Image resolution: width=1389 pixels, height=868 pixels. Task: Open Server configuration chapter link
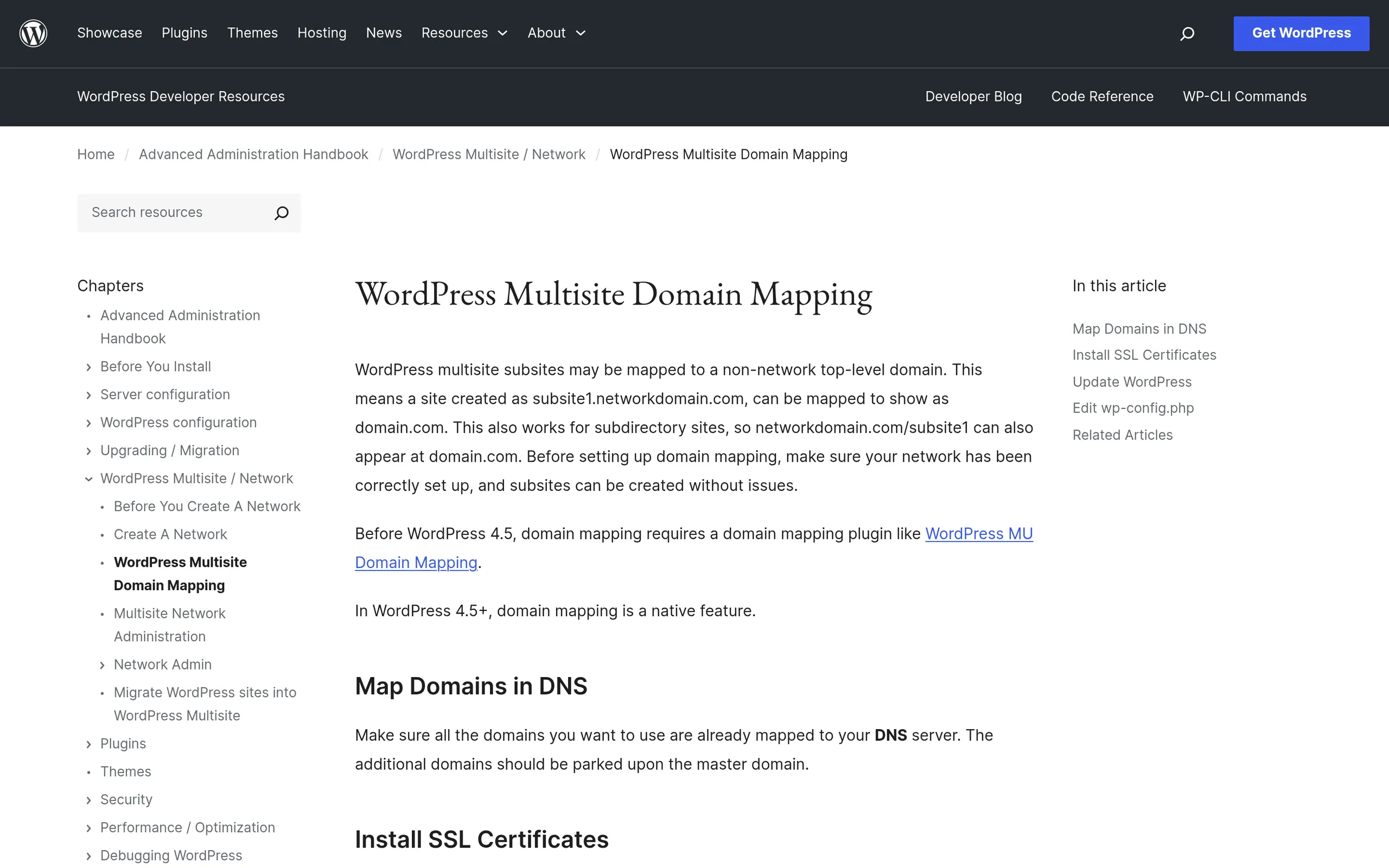[x=165, y=394]
